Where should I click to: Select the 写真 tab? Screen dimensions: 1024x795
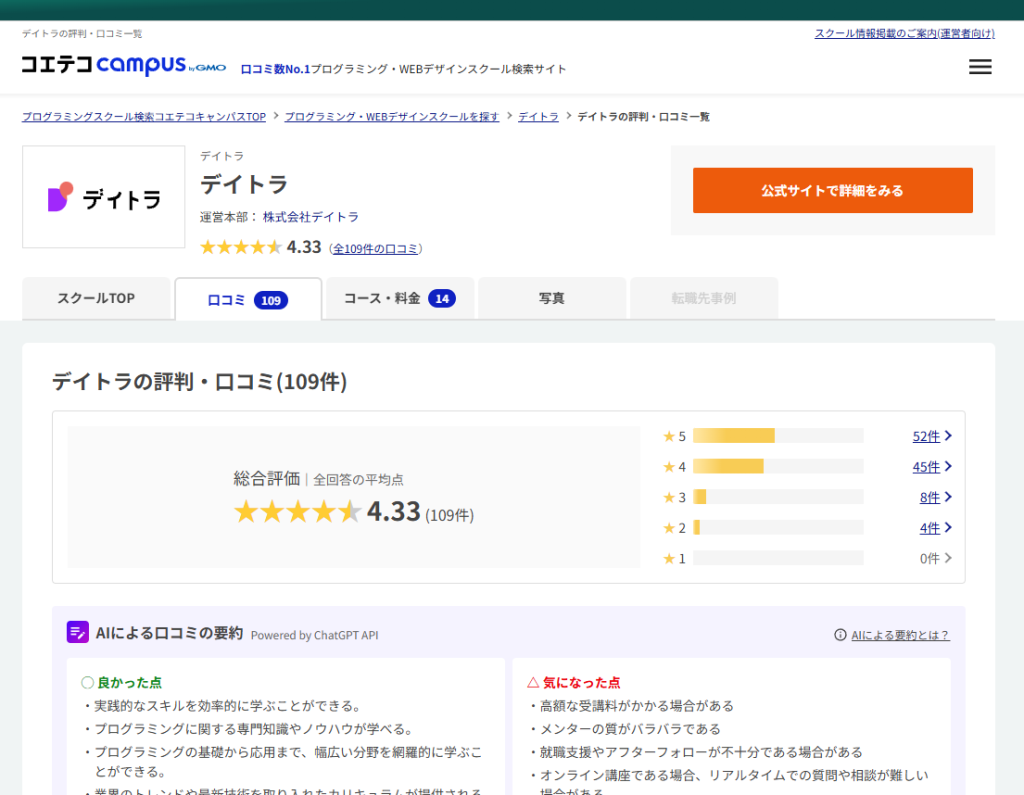[x=552, y=298]
